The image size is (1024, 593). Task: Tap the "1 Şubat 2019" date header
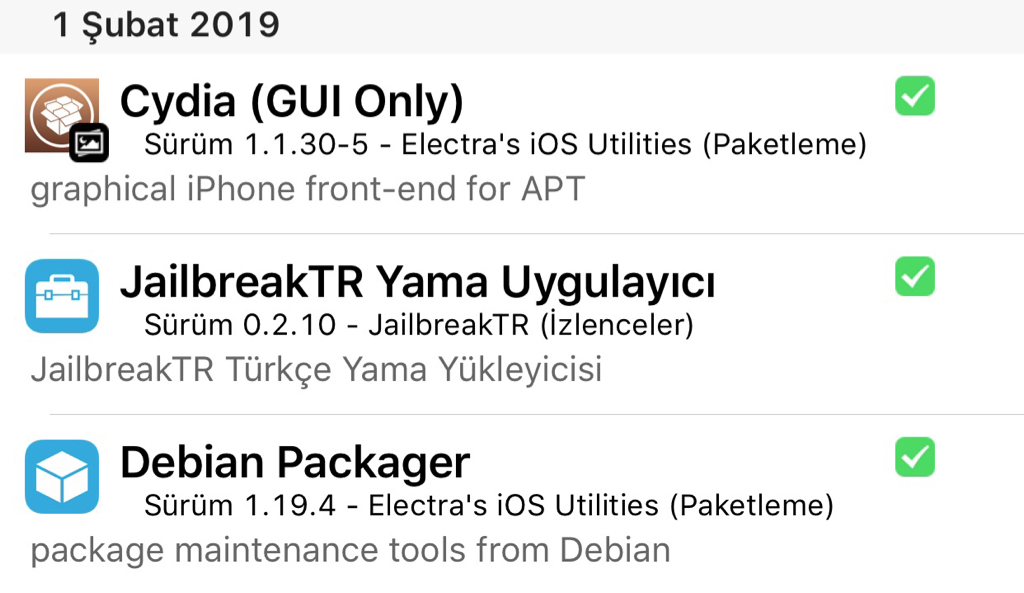[x=166, y=25]
